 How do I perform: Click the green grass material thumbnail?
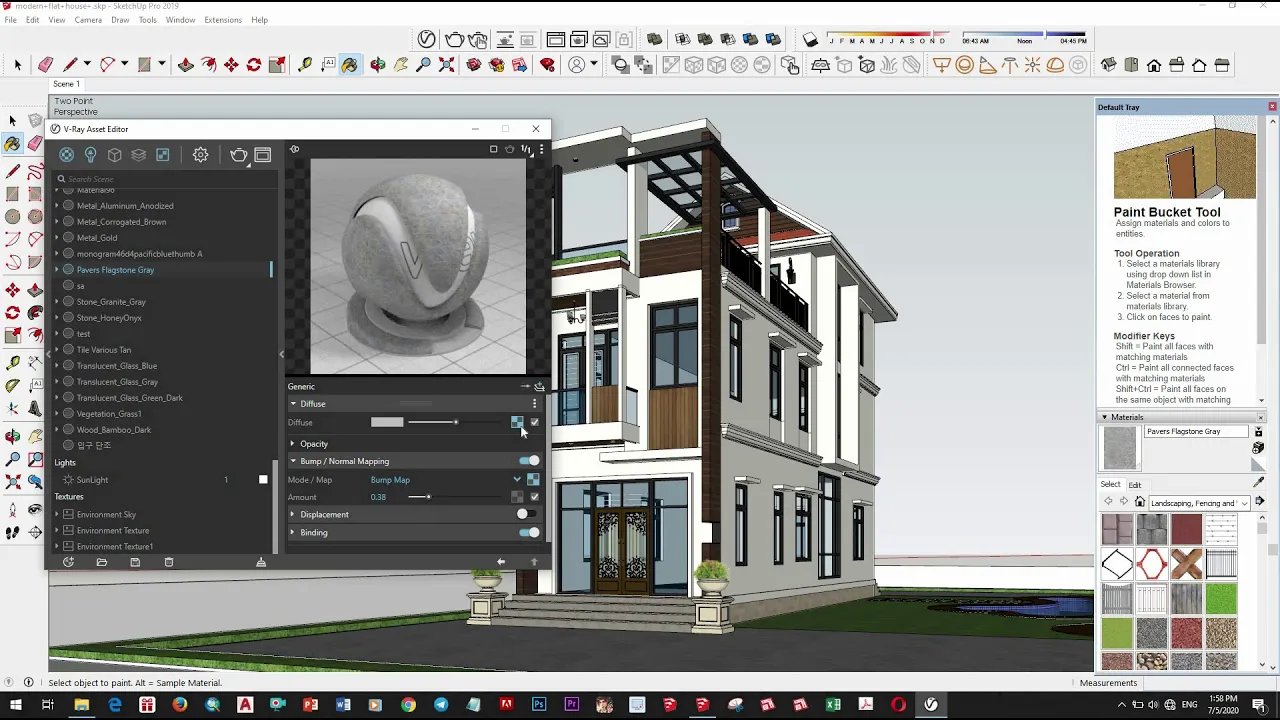tap(1220, 598)
